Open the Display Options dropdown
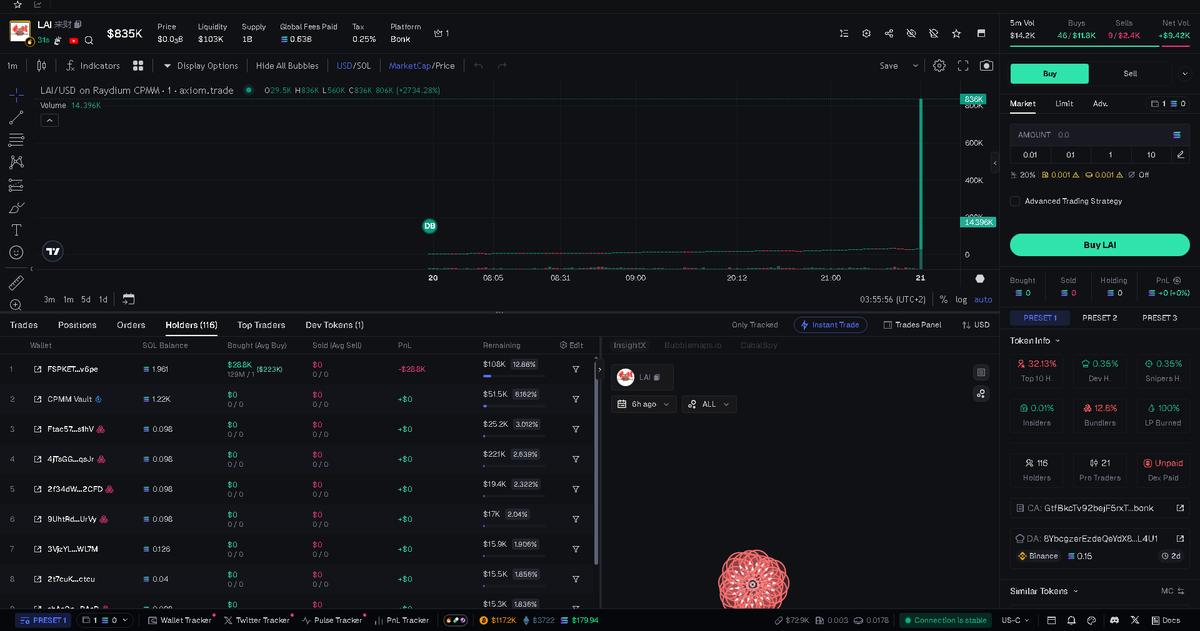The image size is (1200, 631). (x=201, y=66)
